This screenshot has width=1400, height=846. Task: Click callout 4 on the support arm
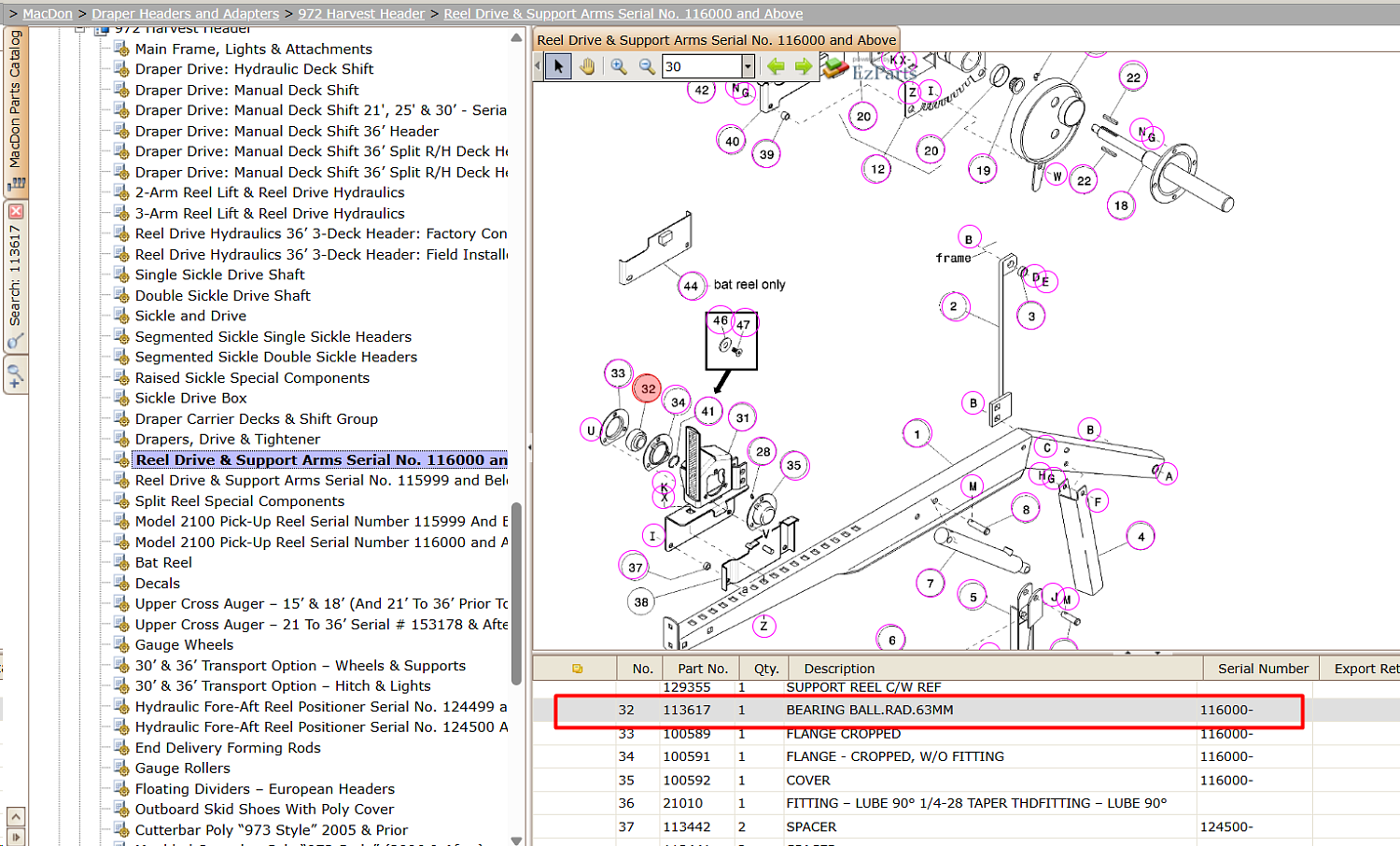[1141, 536]
